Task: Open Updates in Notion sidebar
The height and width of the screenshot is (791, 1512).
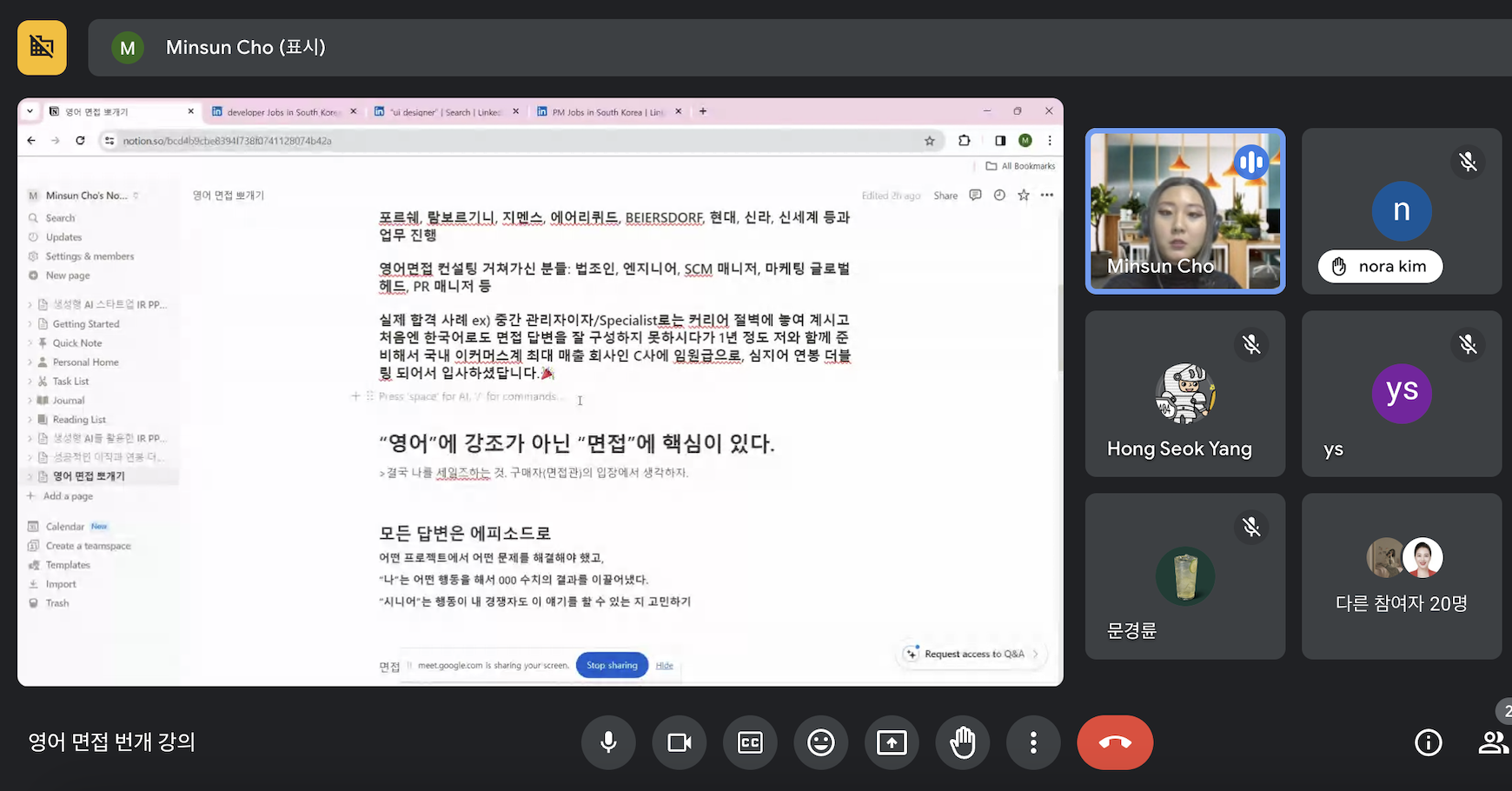Action: (x=63, y=237)
